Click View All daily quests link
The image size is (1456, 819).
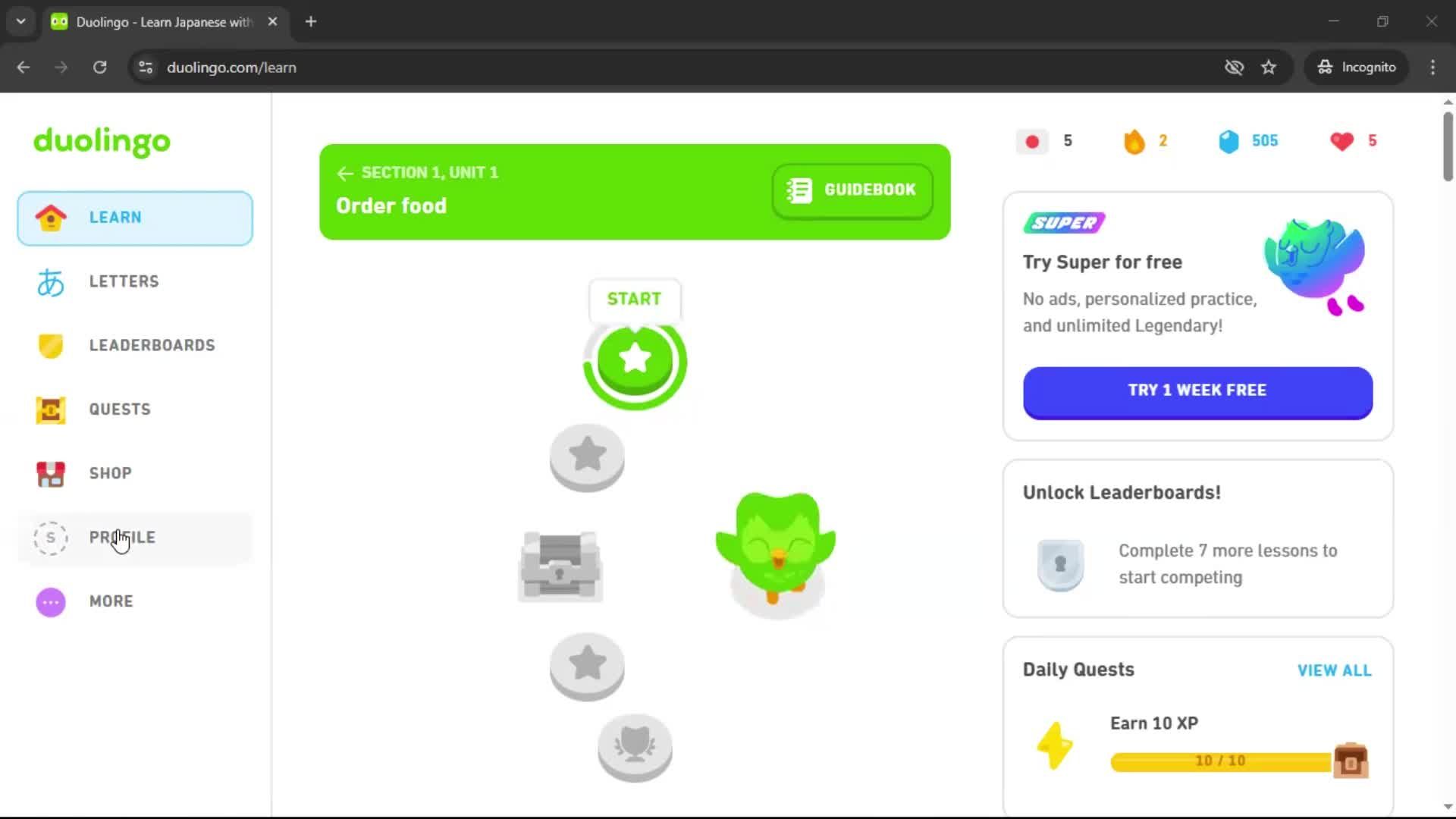1334,670
